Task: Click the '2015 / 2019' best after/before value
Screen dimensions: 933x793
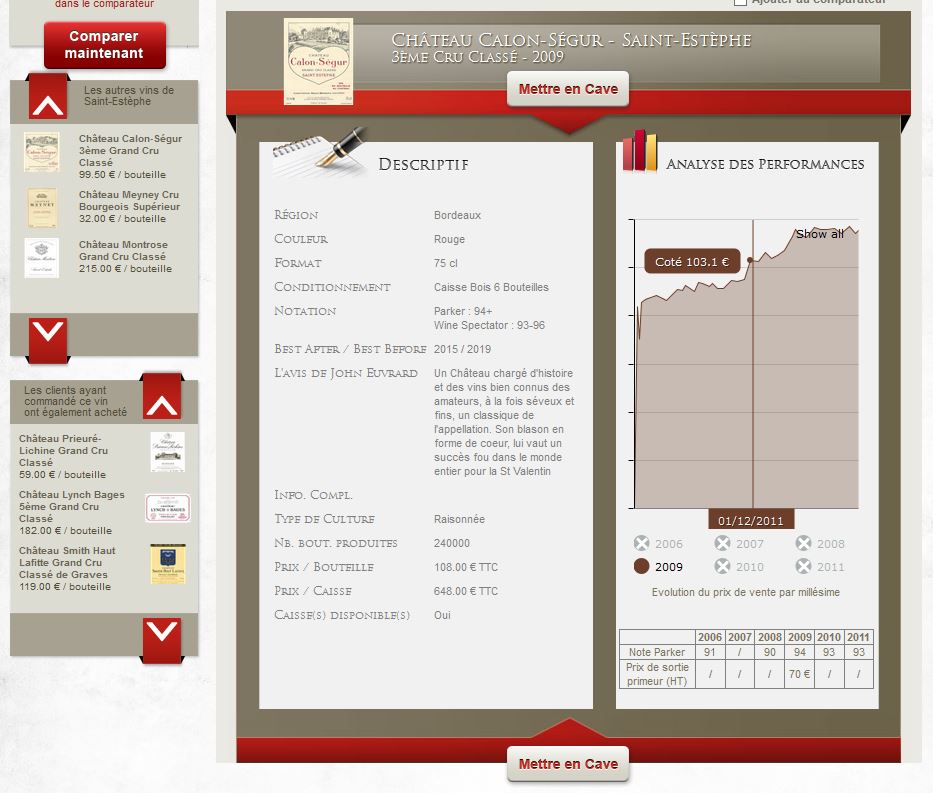Action: (462, 349)
